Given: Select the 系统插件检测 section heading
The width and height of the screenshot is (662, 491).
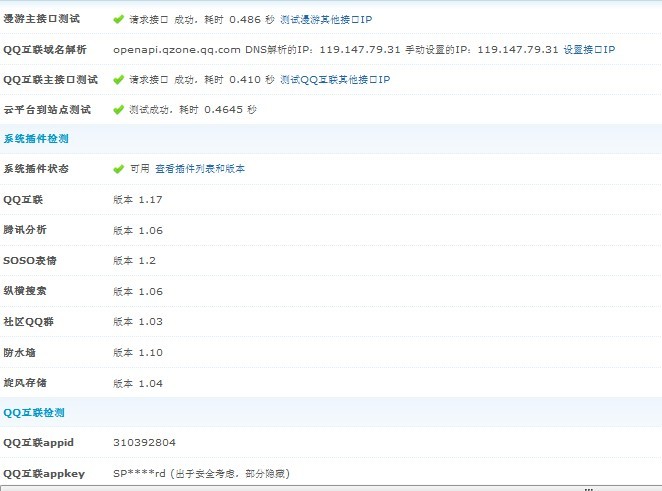Looking at the screenshot, I should coord(36,138).
